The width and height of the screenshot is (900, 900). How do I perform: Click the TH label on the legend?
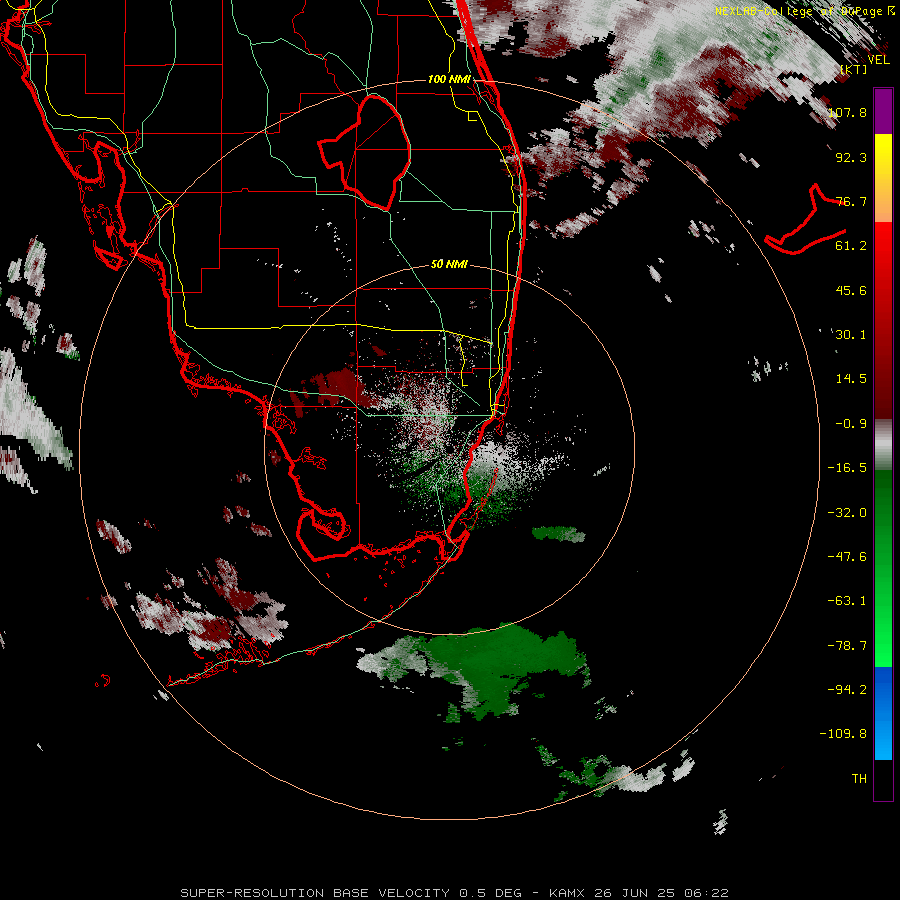click(x=859, y=779)
